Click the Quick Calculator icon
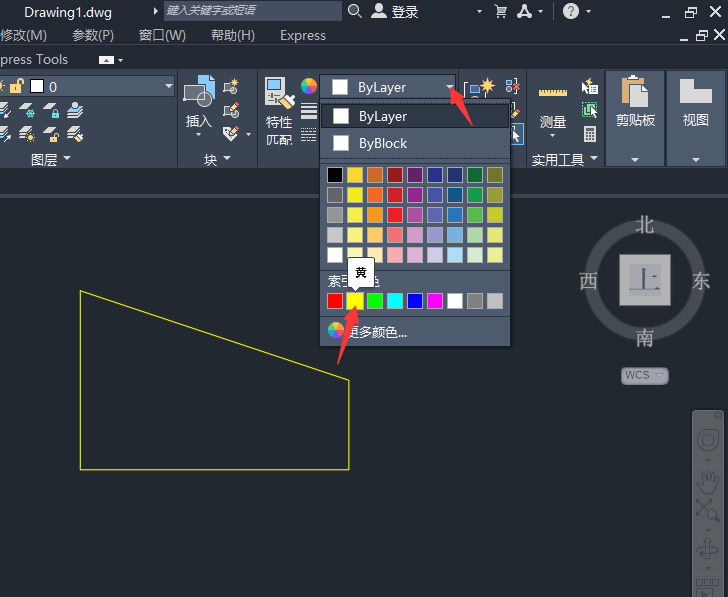Screen dimensions: 728x597 [x=590, y=134]
